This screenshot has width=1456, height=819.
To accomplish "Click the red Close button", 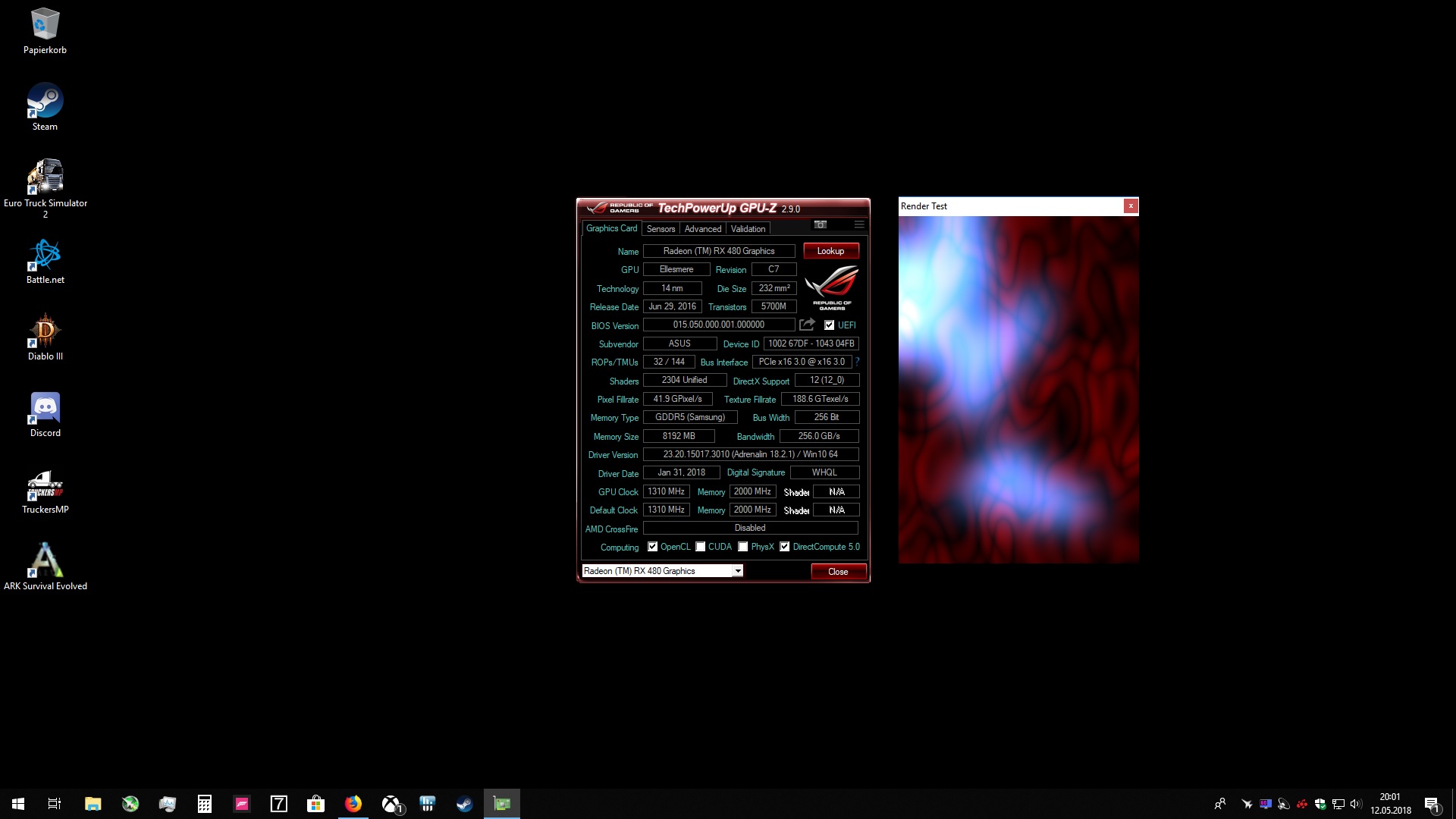I will pyautogui.click(x=838, y=572).
